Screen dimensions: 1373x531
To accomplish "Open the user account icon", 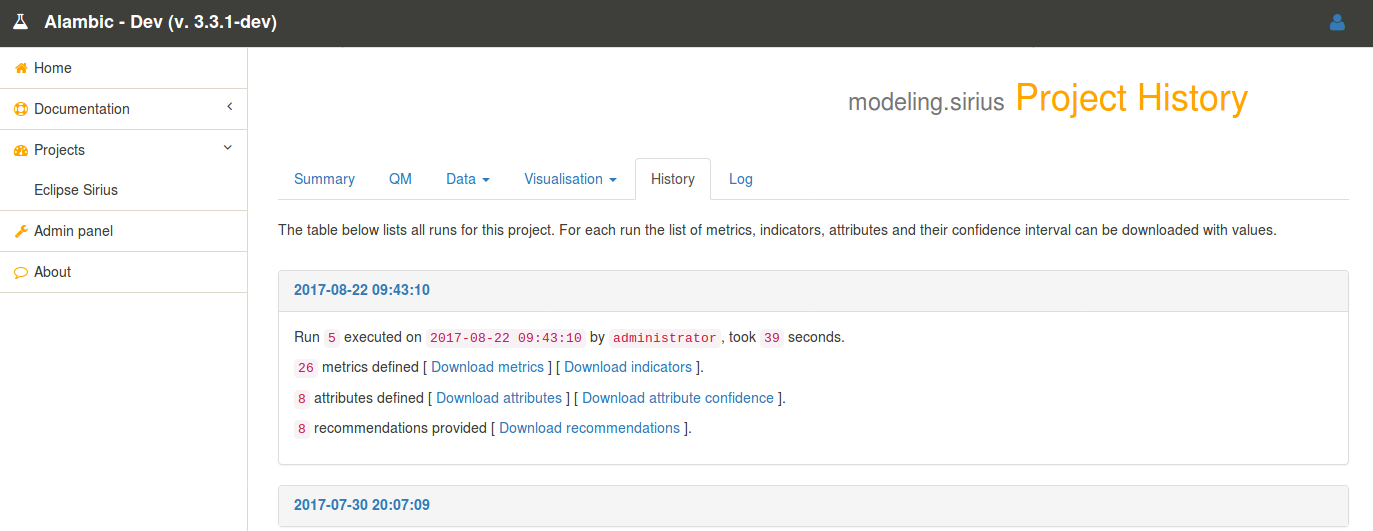I will coord(1337,22).
